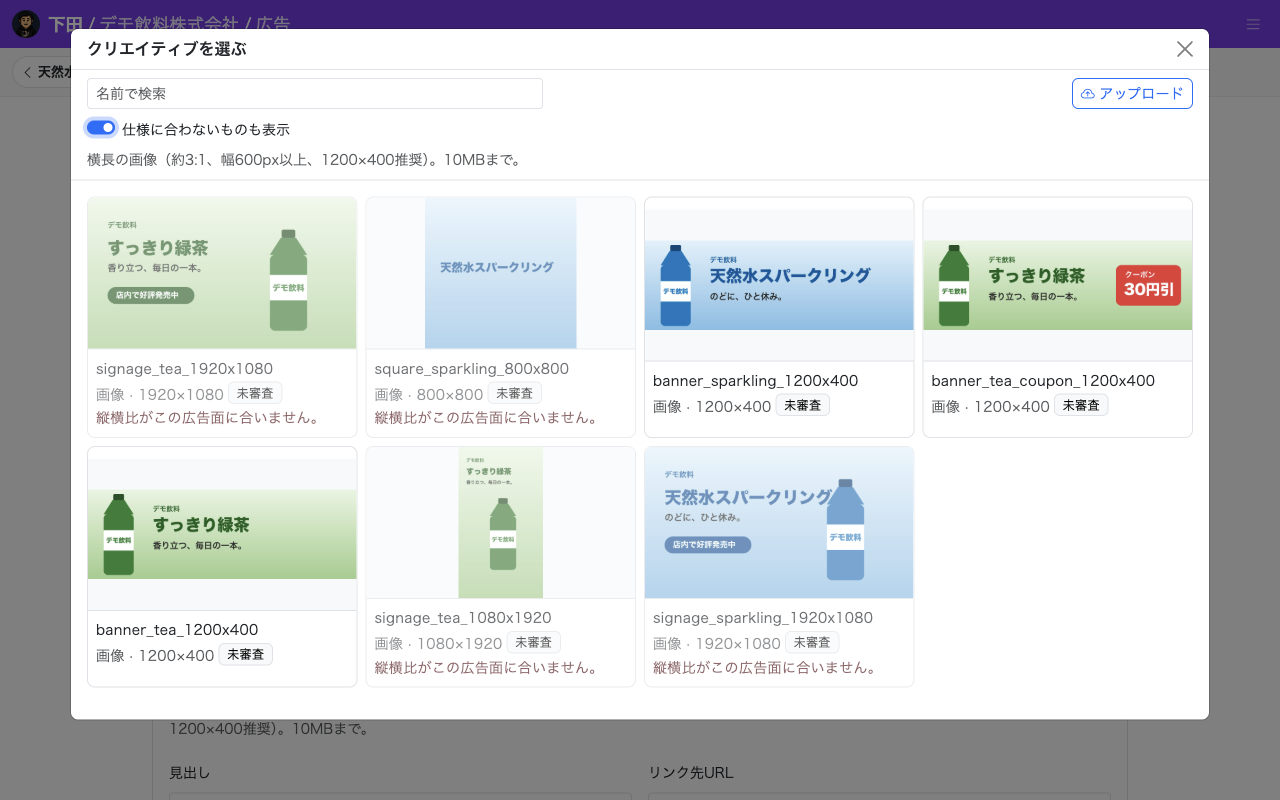
Task: Click the banner_tea_1200x400 file name
Action: point(177,630)
